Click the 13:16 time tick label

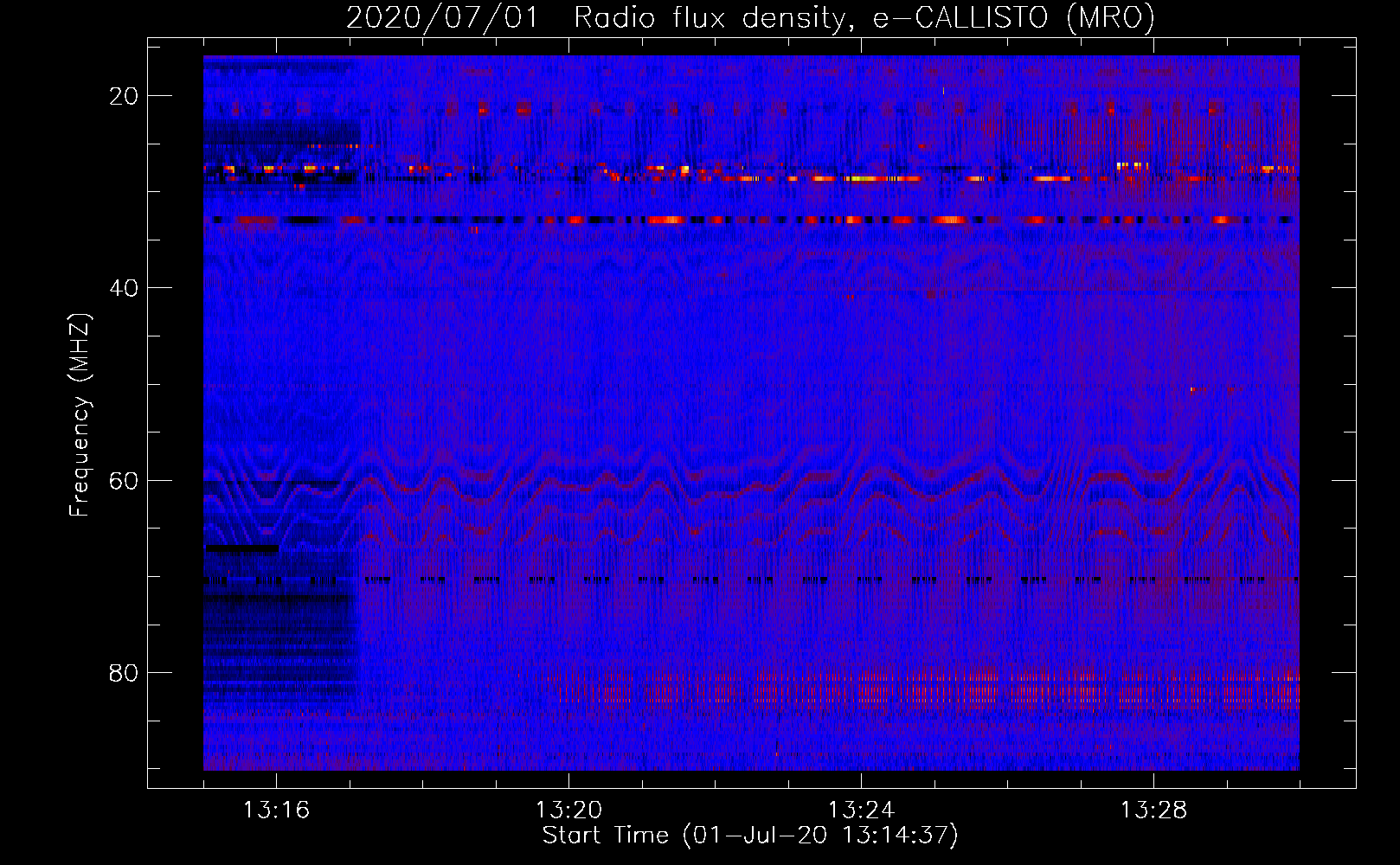tap(276, 811)
